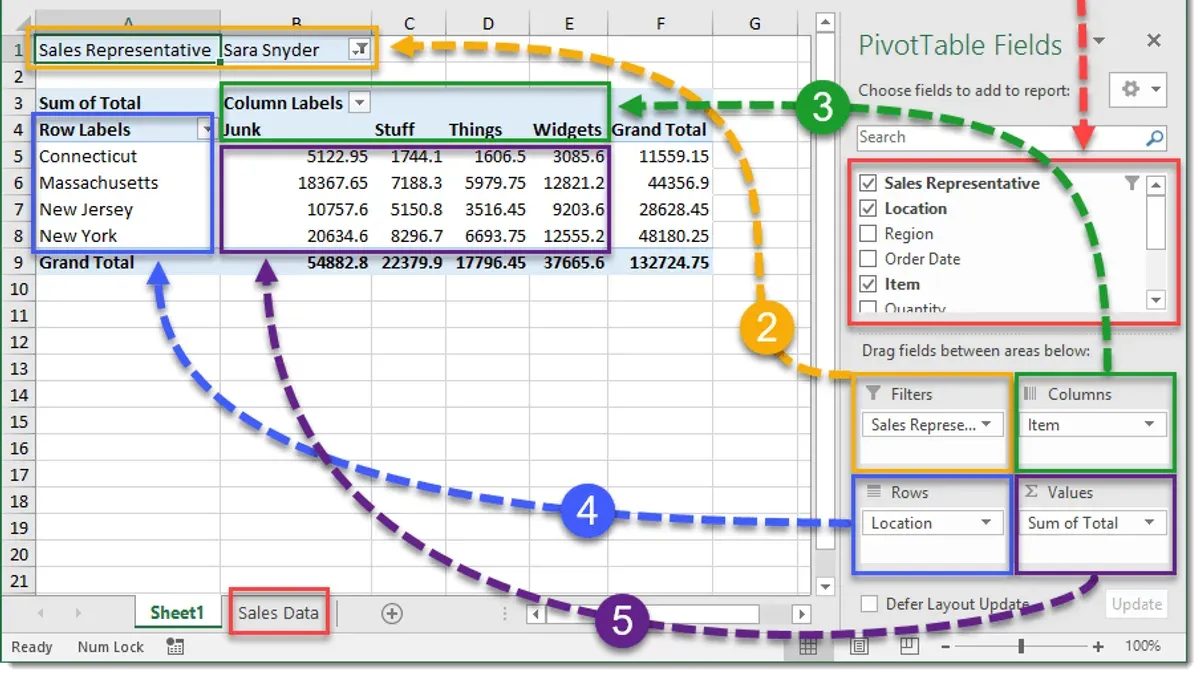Image resolution: width=1200 pixels, height=675 pixels.
Task: Open the PivotTable Fields Tools gear menu
Action: pos(1138,89)
